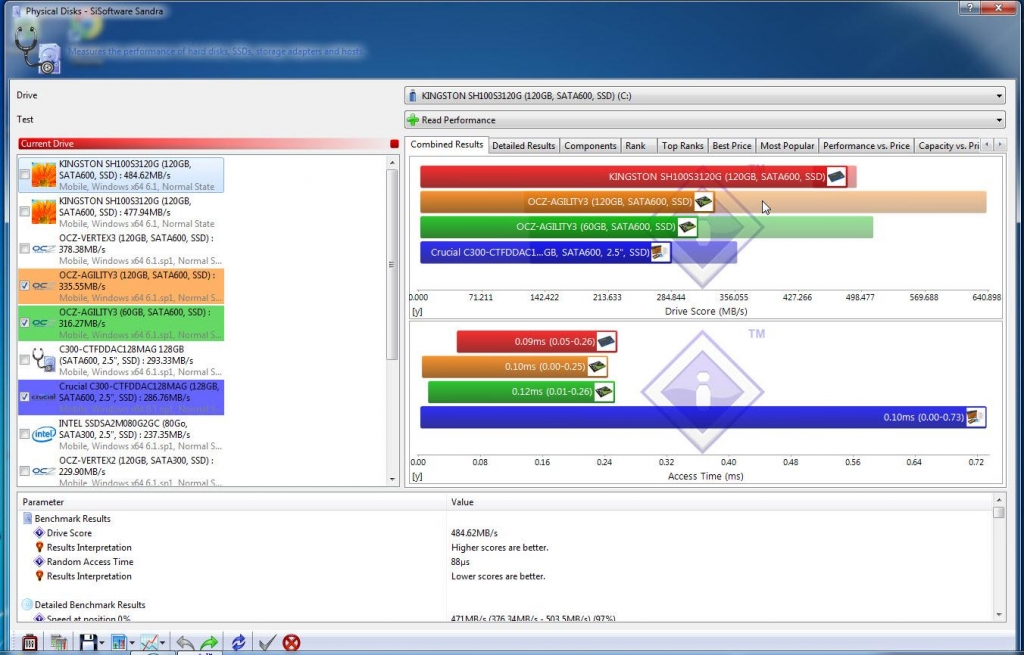Click the bar chart view icon
Viewport: 1024px width, 655px height.
coord(119,643)
